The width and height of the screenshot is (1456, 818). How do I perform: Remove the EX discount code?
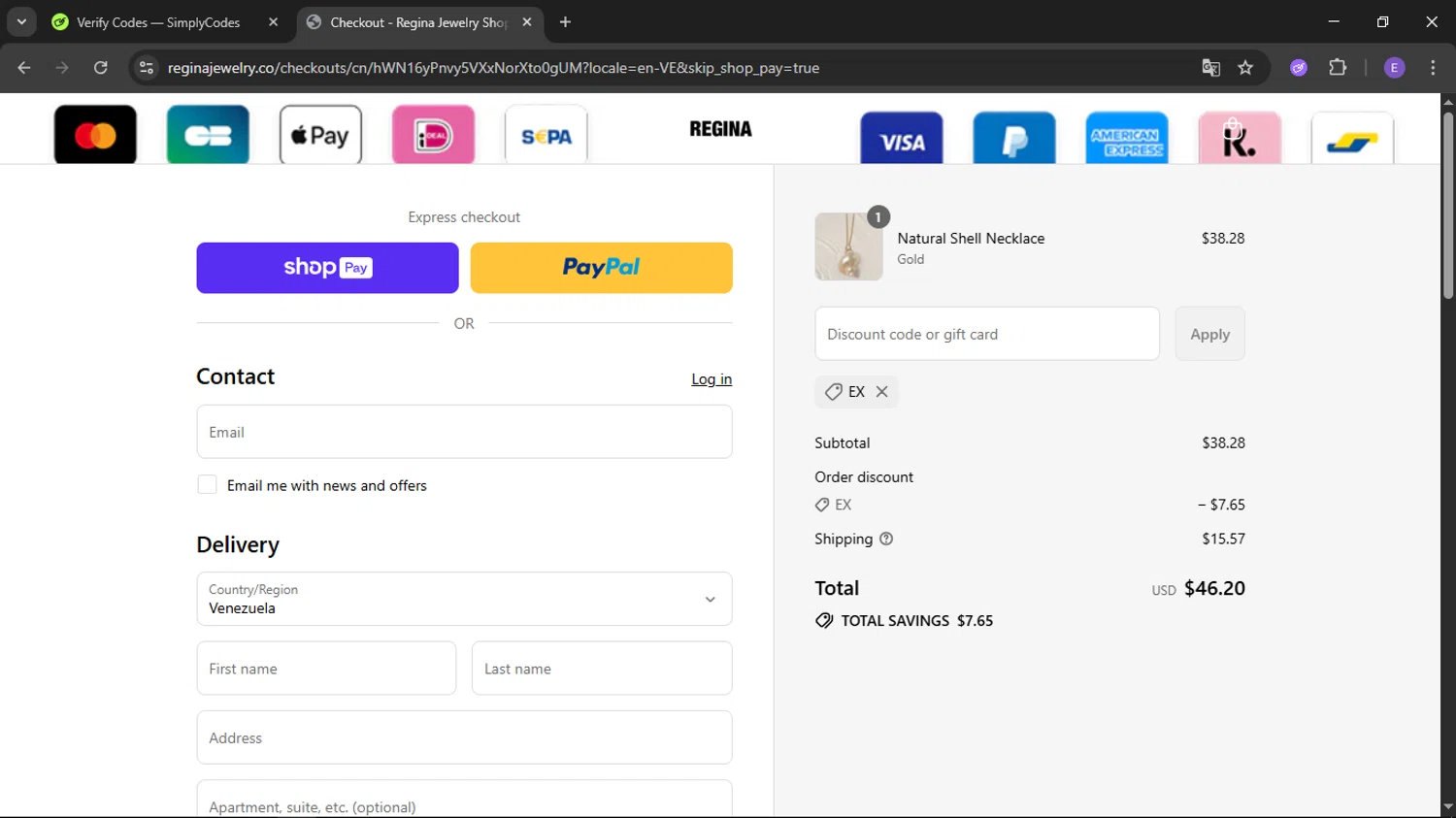click(881, 391)
